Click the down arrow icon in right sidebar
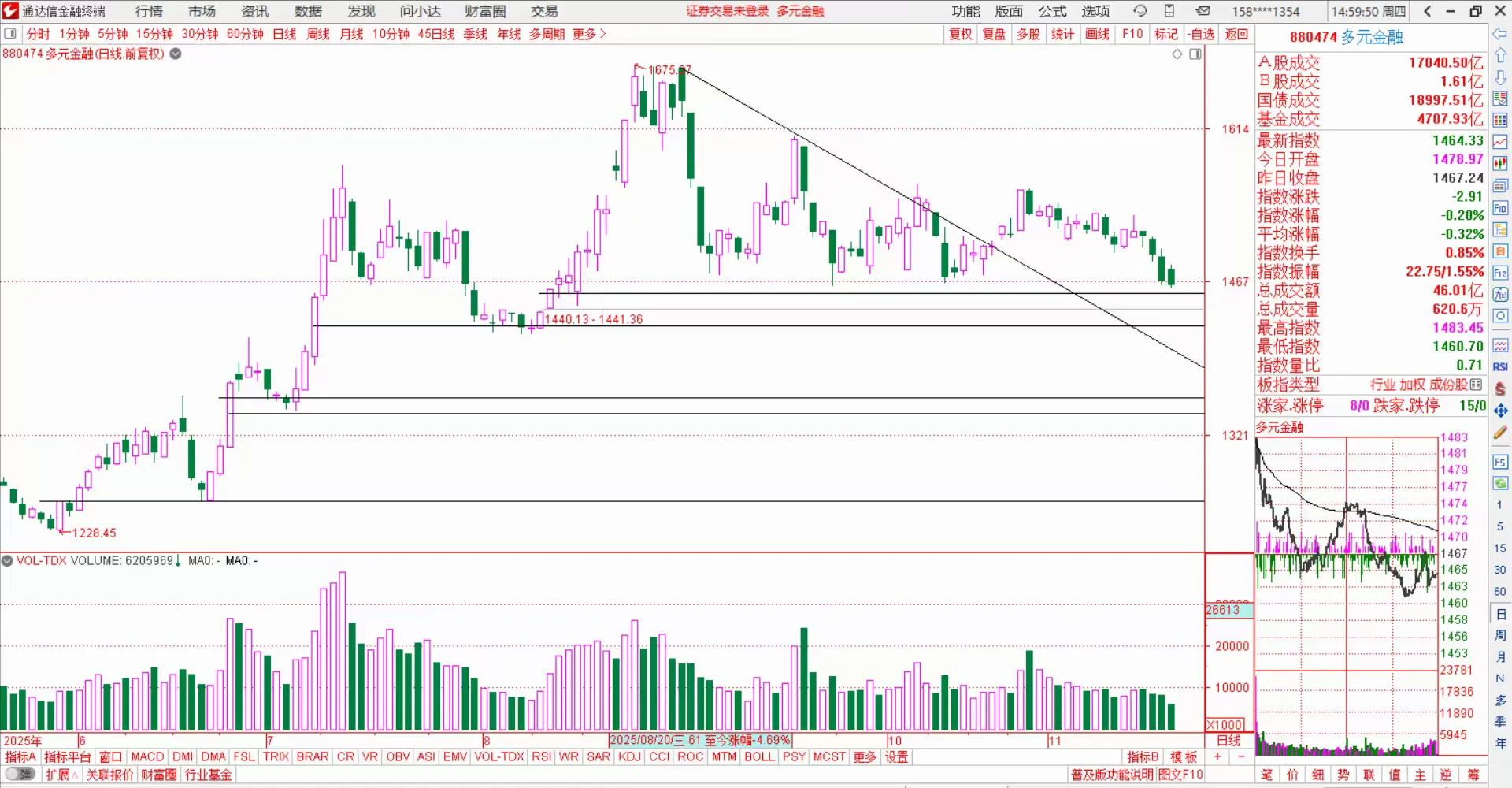This screenshot has height=788, width=1512. pyautogui.click(x=1500, y=77)
